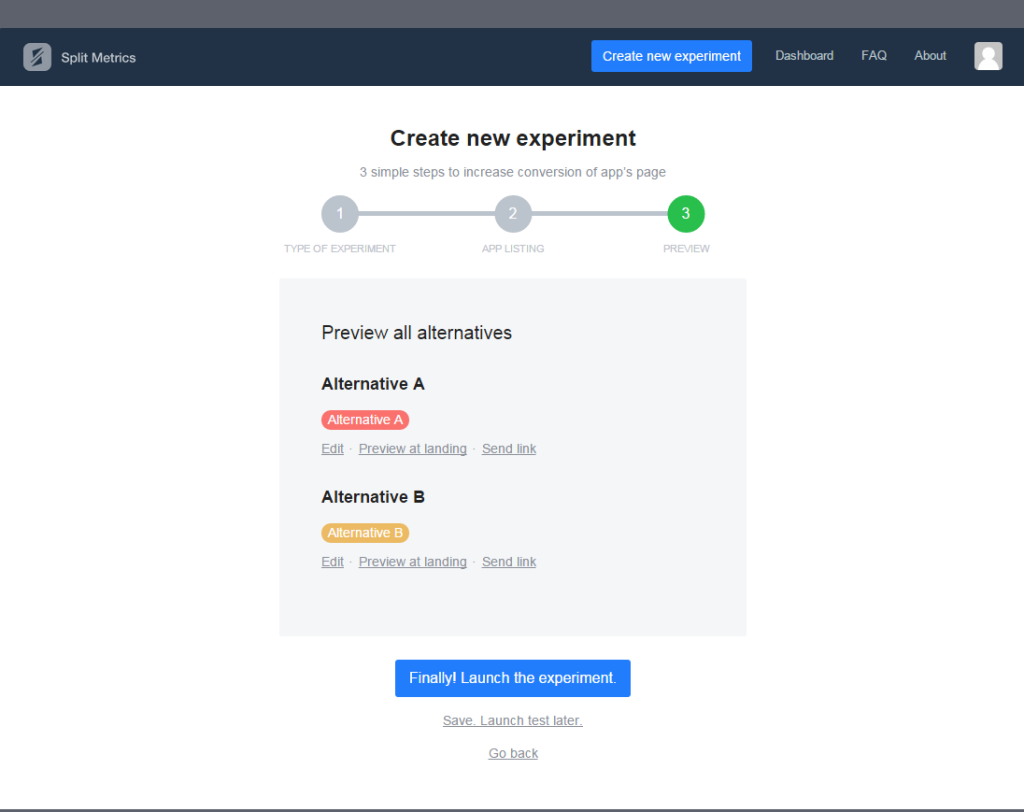The width and height of the screenshot is (1024, 812).
Task: Click the red Alternative A badge
Action: [365, 420]
